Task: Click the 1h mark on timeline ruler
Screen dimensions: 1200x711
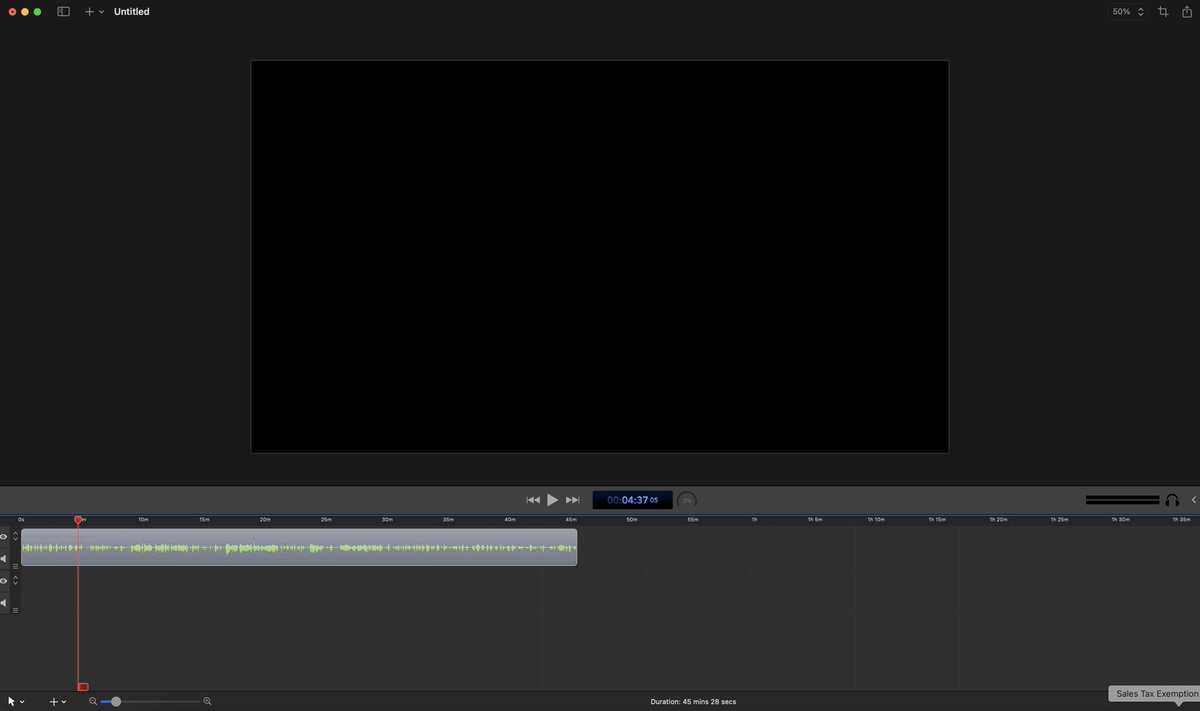Action: coord(755,520)
